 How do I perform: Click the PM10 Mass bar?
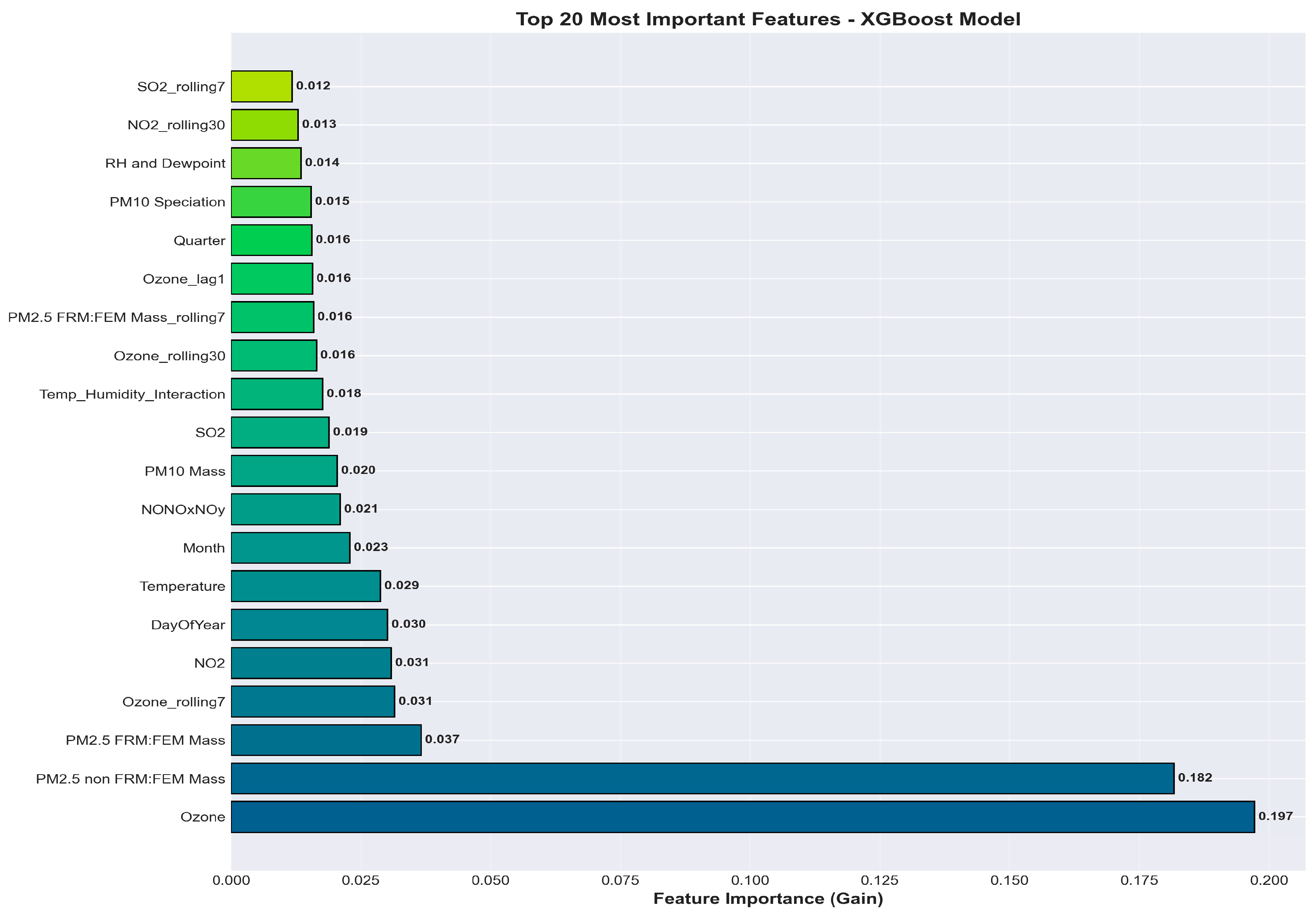[x=284, y=471]
